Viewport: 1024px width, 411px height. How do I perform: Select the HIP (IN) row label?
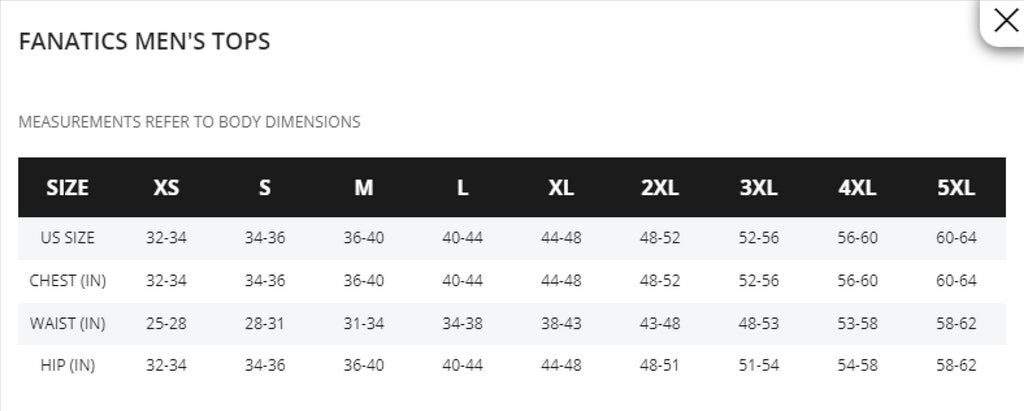(x=67, y=365)
